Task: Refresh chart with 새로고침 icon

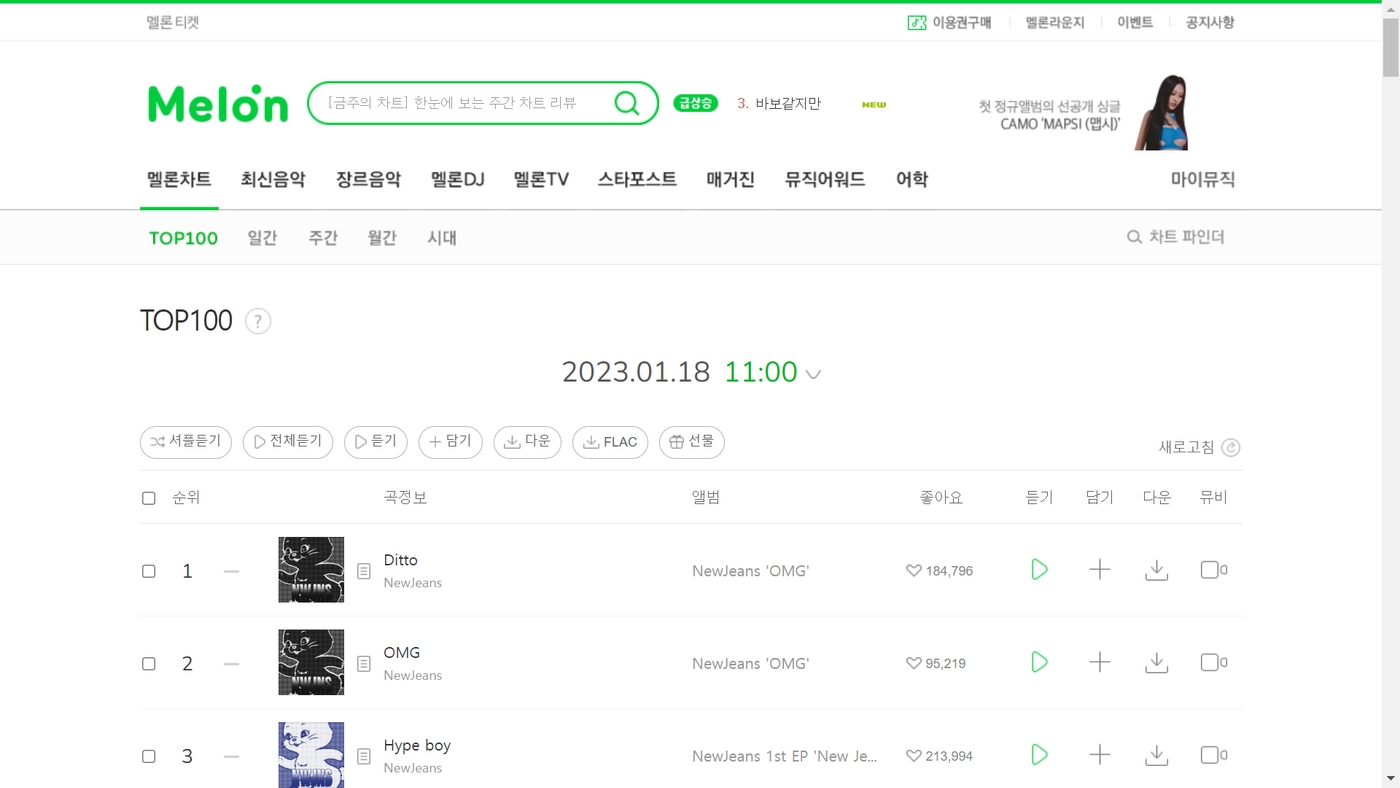Action: pos(1231,447)
